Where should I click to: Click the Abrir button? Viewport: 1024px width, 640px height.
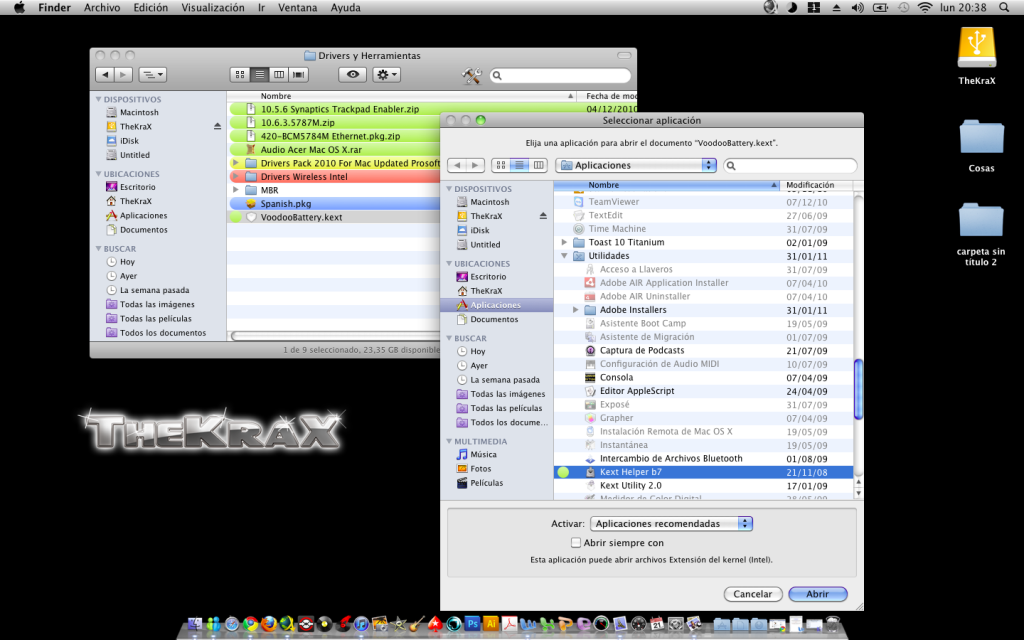click(x=817, y=594)
